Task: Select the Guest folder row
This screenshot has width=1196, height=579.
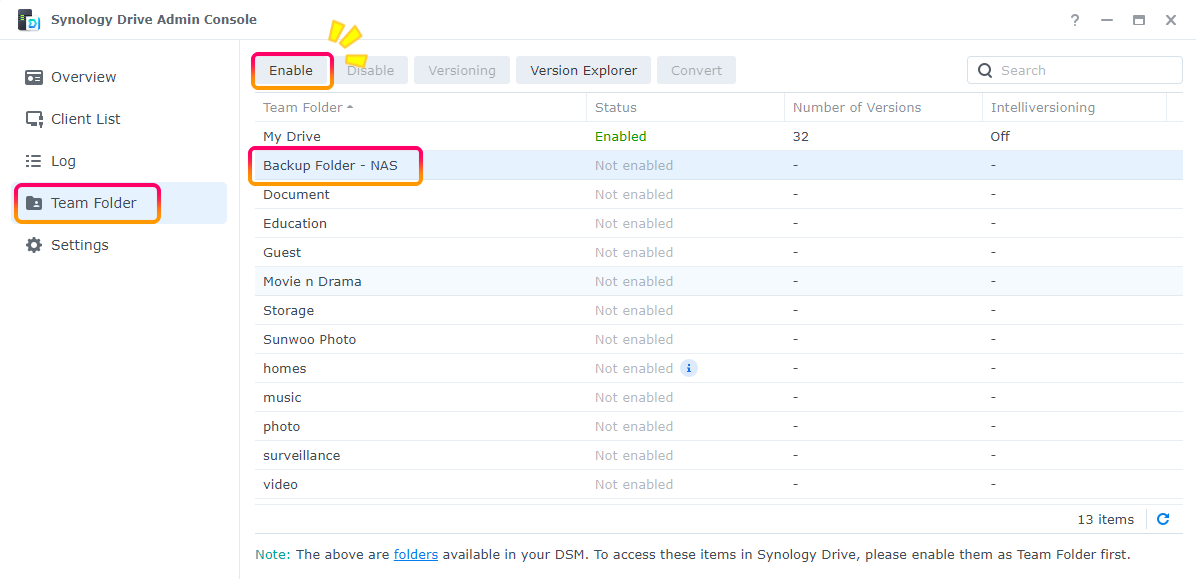Action: point(719,253)
